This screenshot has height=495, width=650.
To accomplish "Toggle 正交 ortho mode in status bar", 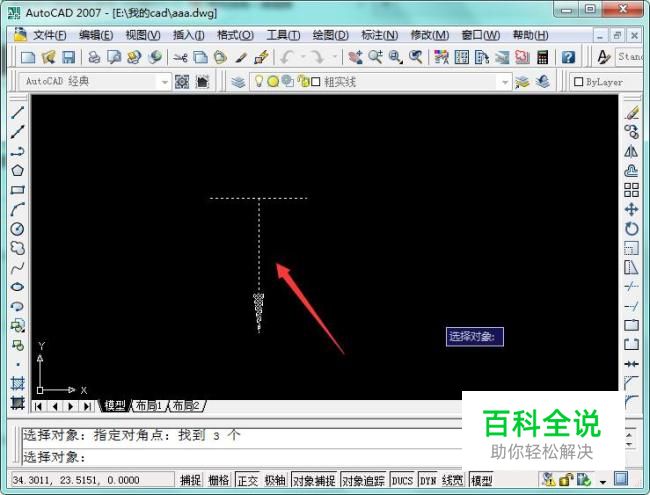I will pyautogui.click(x=247, y=480).
